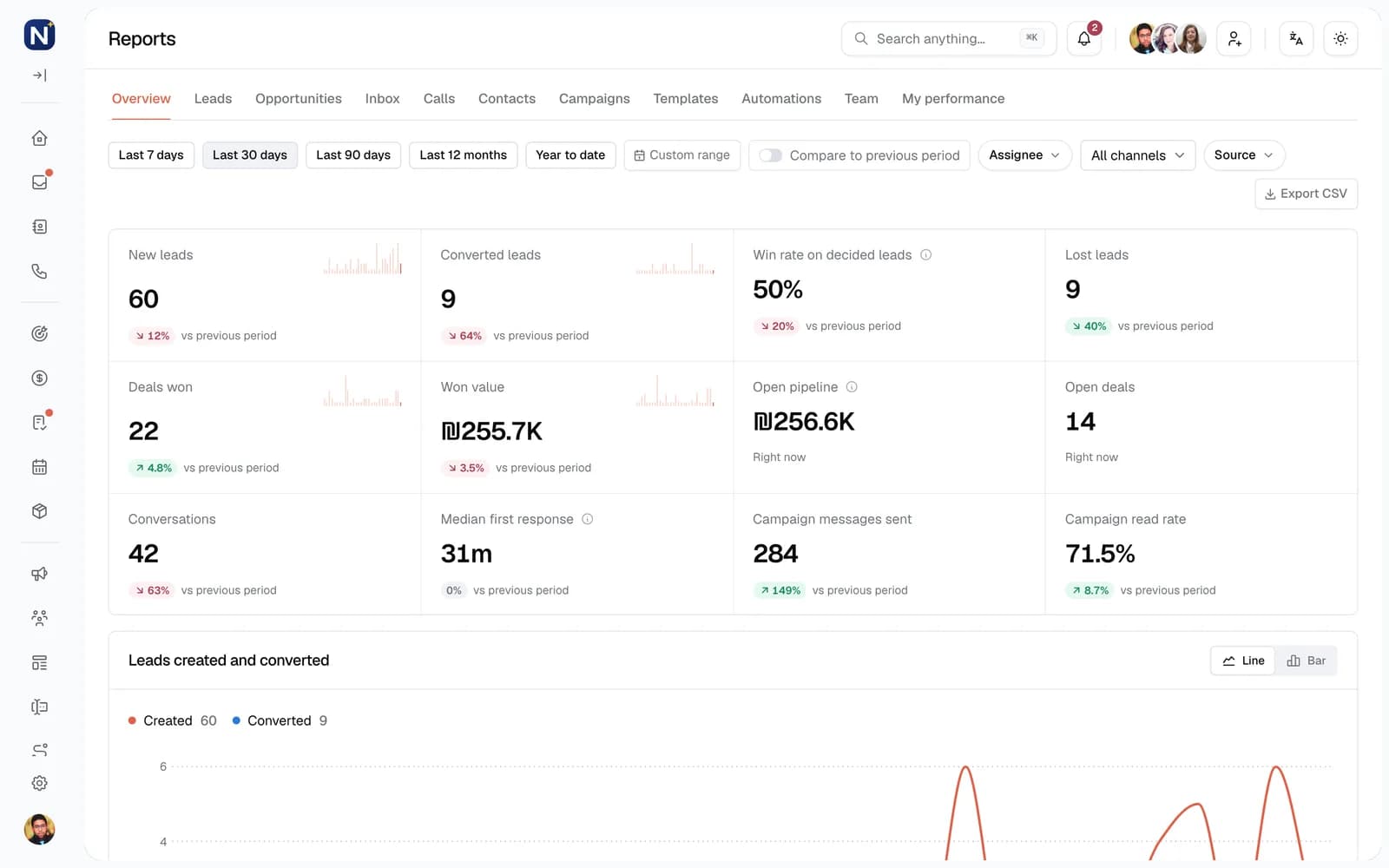Enable Compare to previous period switch

(x=770, y=155)
